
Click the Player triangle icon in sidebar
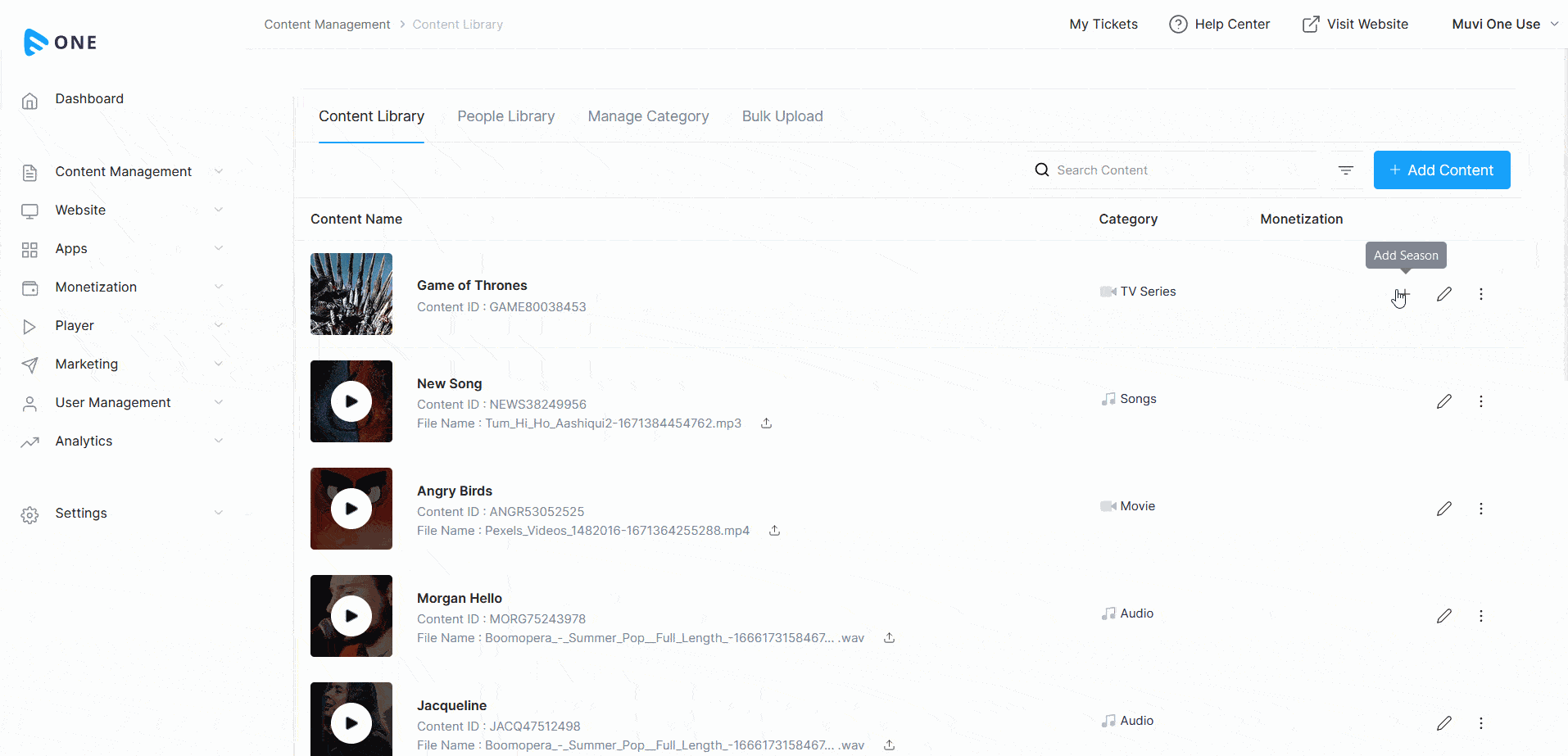[x=30, y=326]
